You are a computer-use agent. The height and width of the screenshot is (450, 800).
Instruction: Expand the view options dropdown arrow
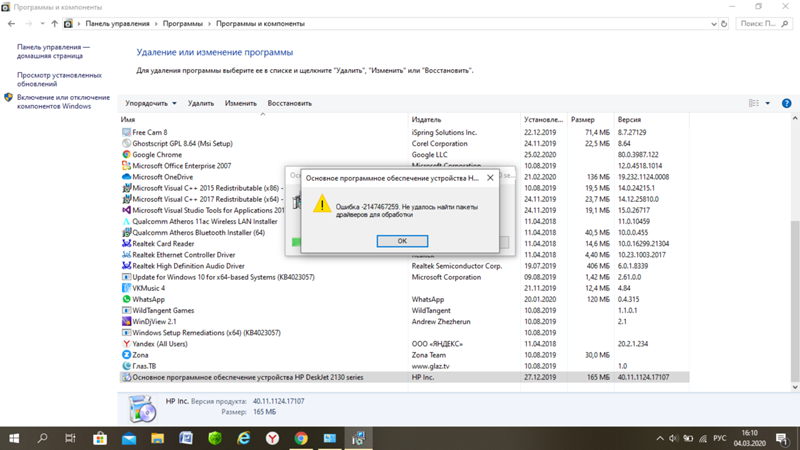[767, 103]
